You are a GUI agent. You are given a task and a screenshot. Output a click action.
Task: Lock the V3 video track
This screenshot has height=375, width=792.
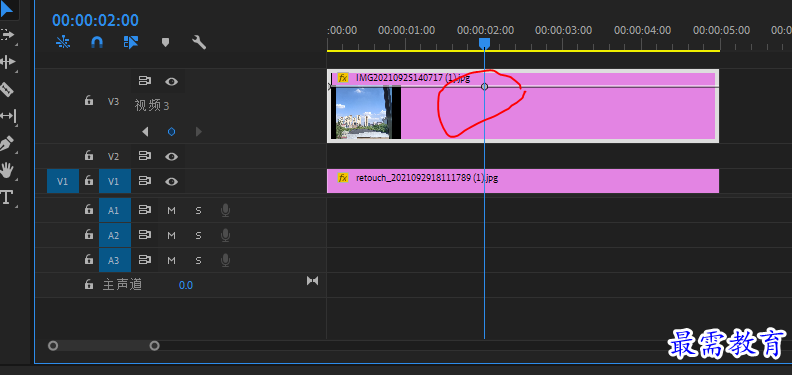coord(89,101)
